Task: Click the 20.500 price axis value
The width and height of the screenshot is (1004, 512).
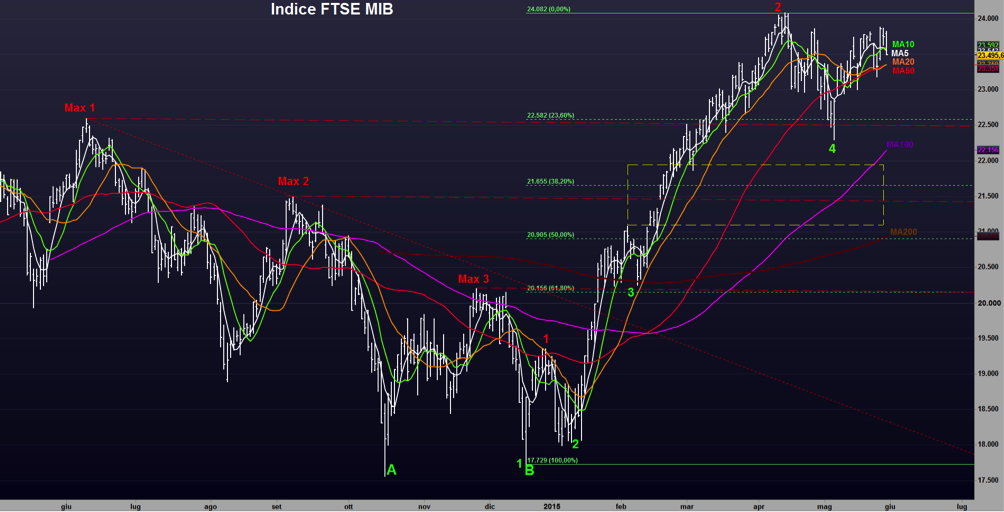Action: click(x=987, y=267)
